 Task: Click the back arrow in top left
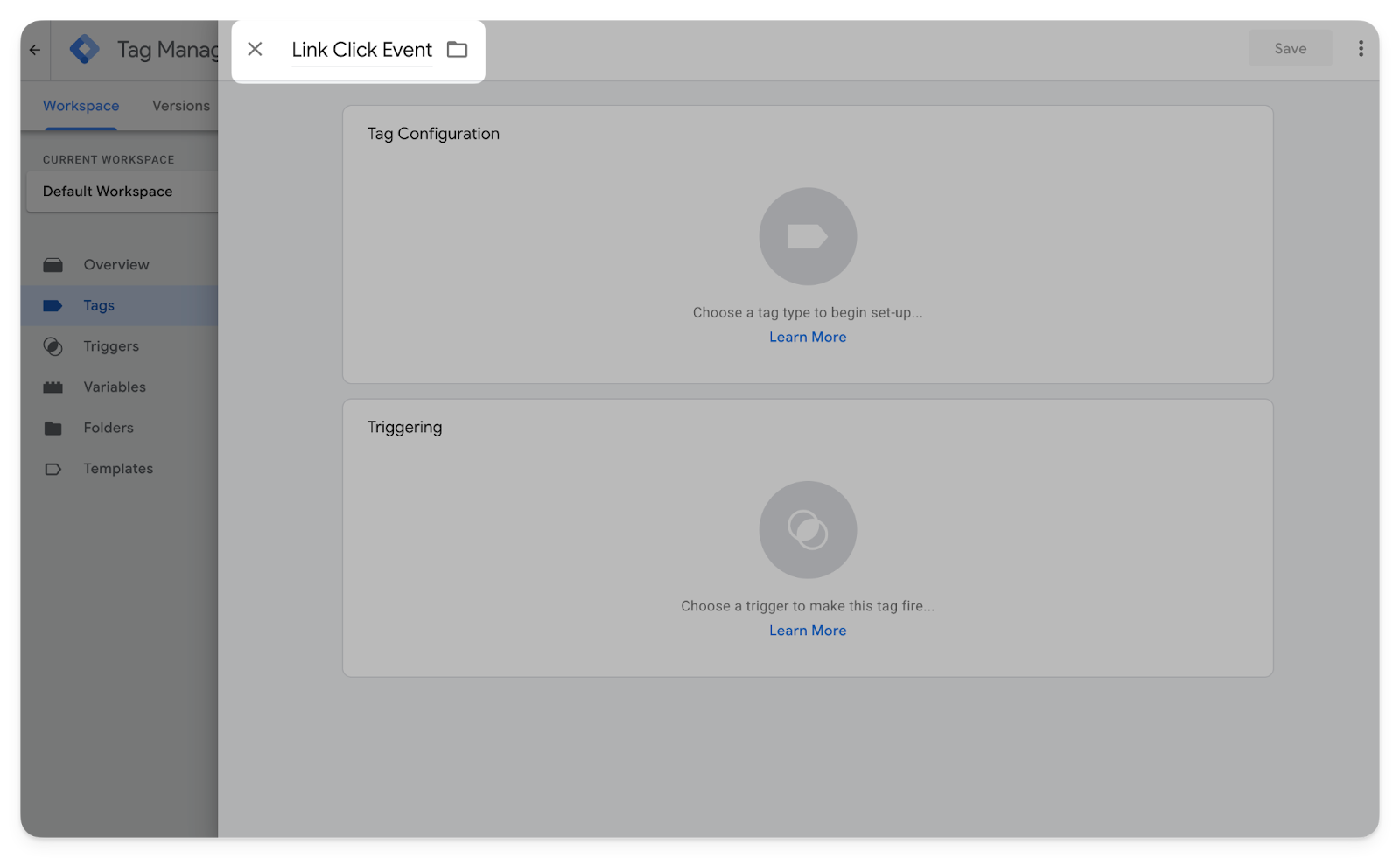(35, 50)
